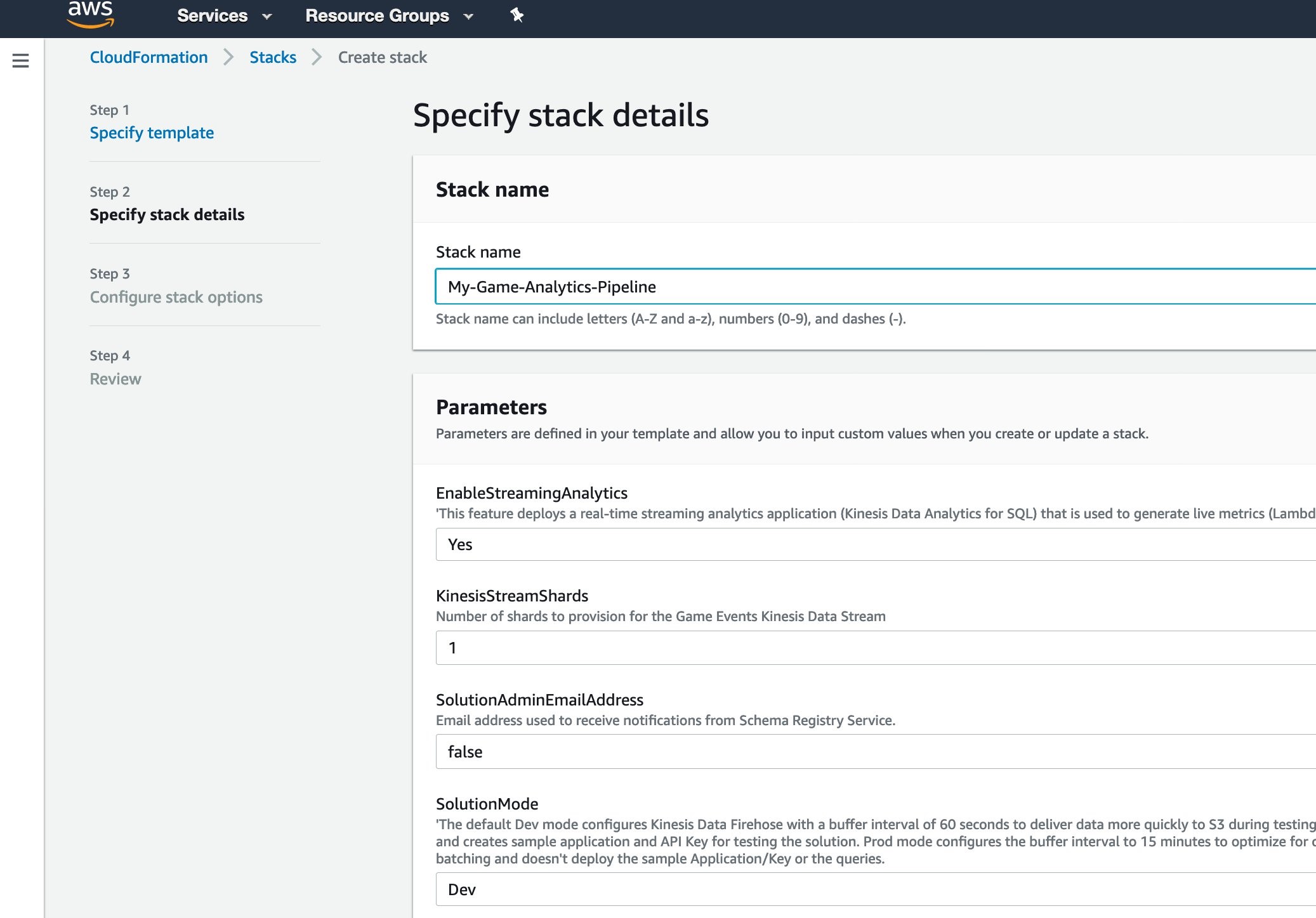Click the SolutionAdminEmailAddress input field
Viewport: 1316px width, 918px height.
876,752
